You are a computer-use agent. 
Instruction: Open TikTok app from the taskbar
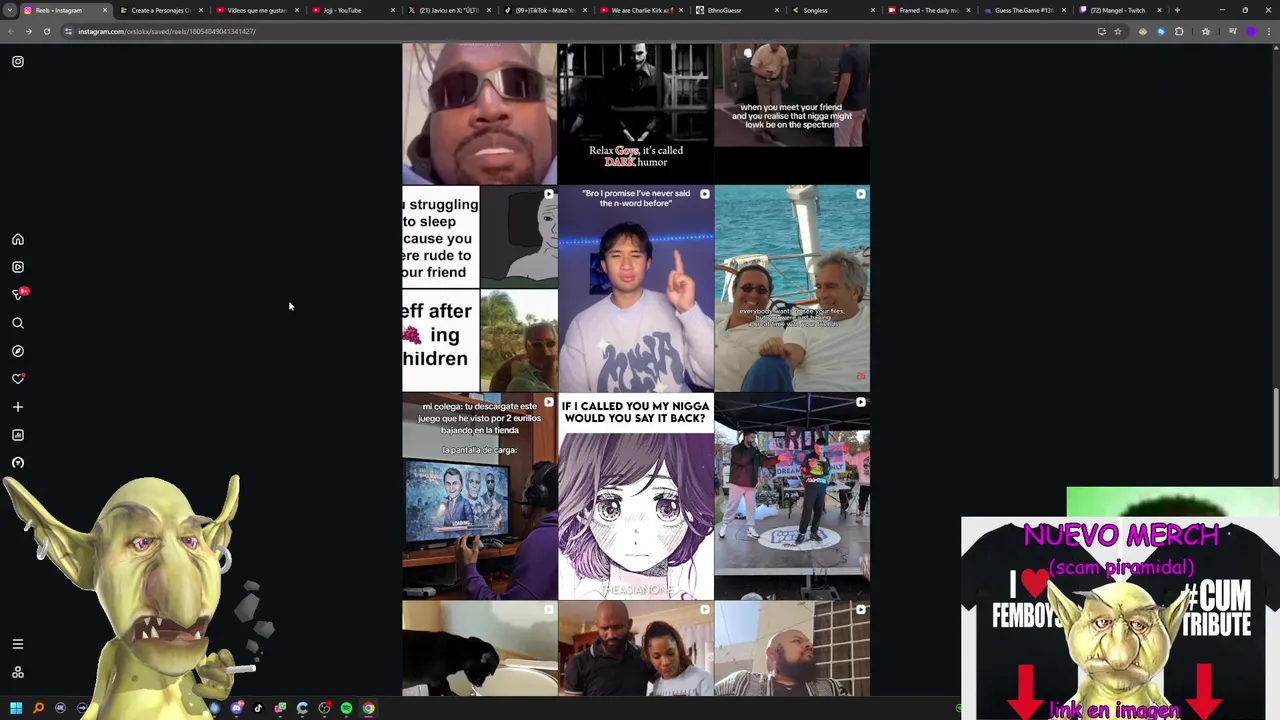click(258, 708)
